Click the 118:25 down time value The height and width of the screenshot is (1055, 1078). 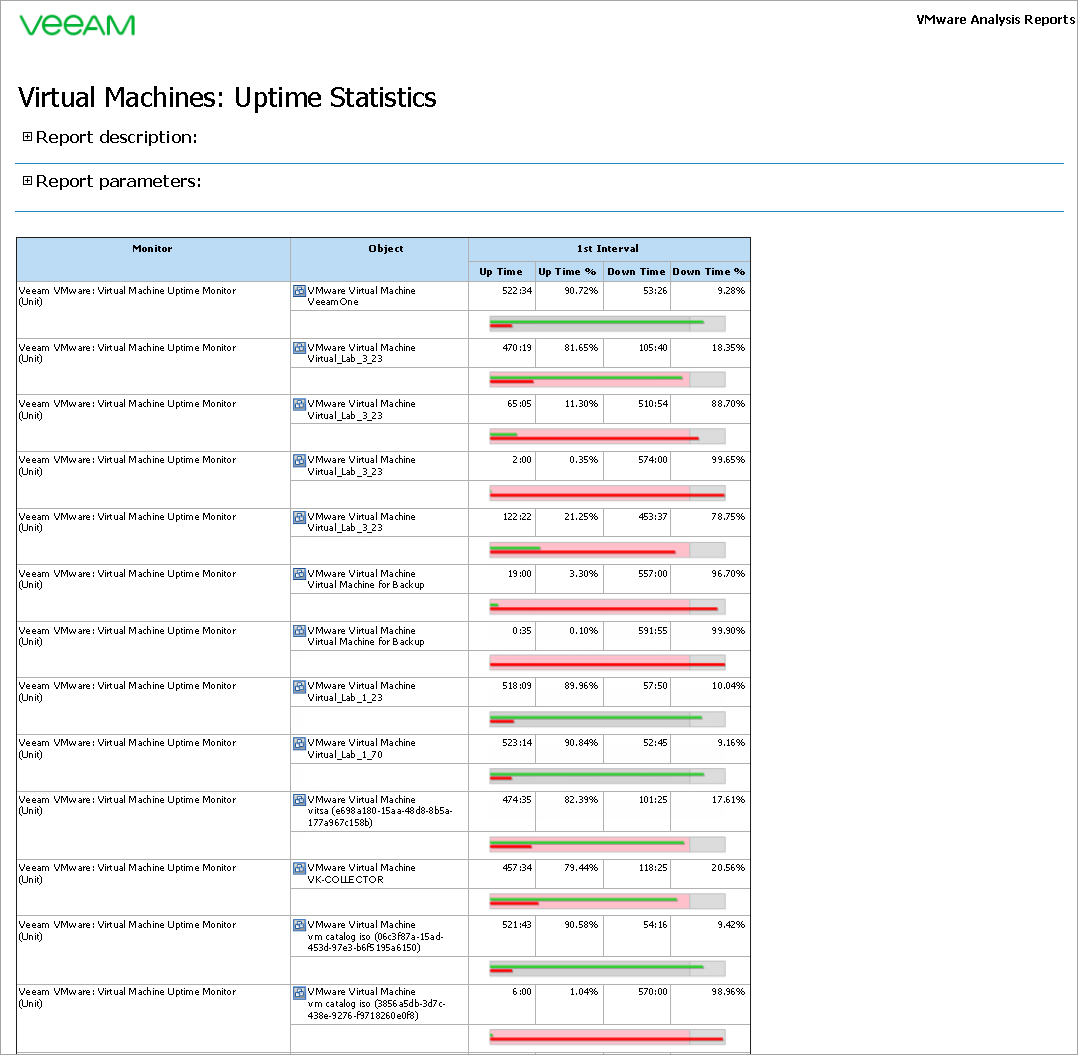(x=652, y=868)
